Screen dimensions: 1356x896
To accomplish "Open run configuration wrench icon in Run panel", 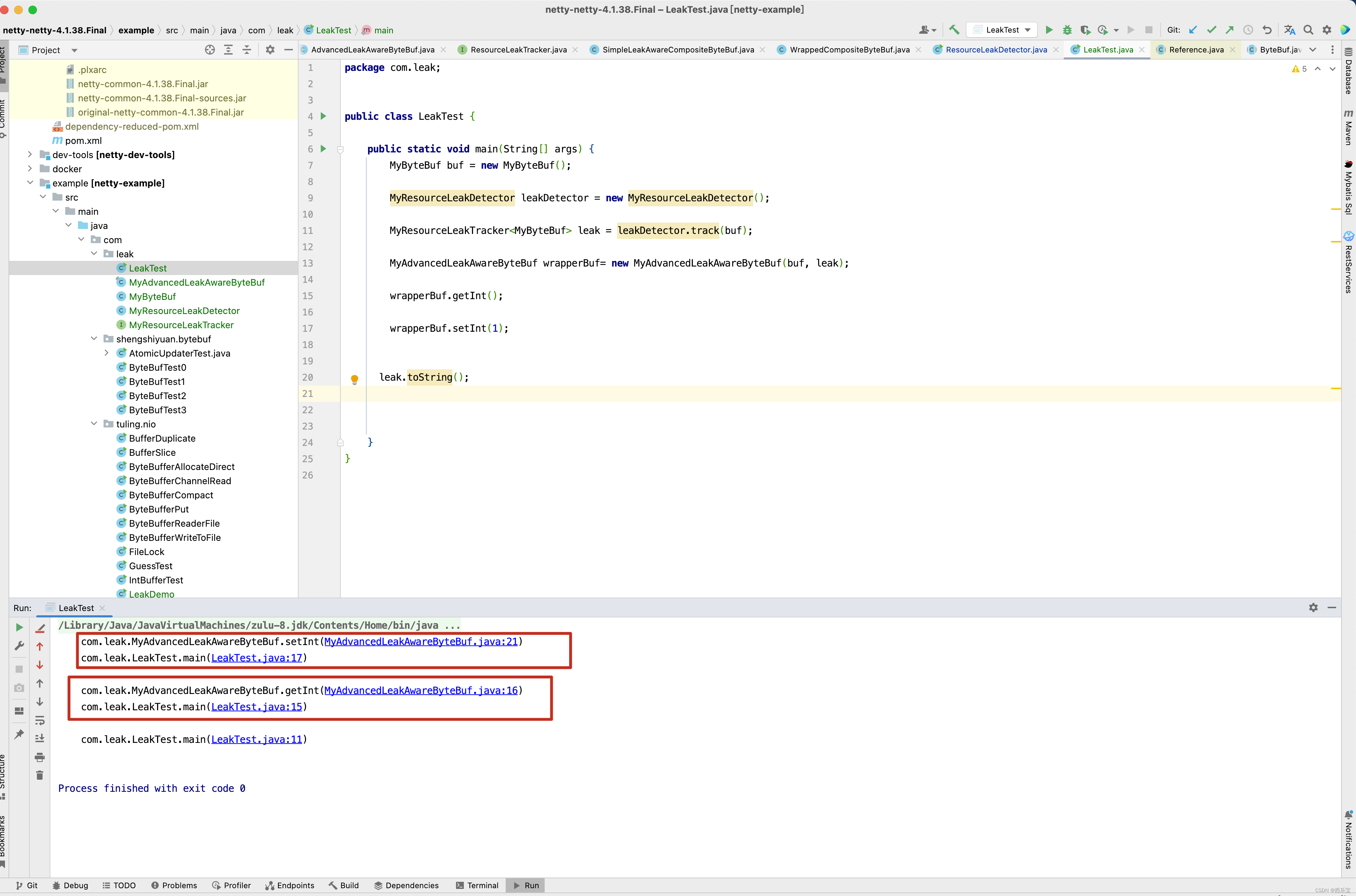I will (x=19, y=646).
